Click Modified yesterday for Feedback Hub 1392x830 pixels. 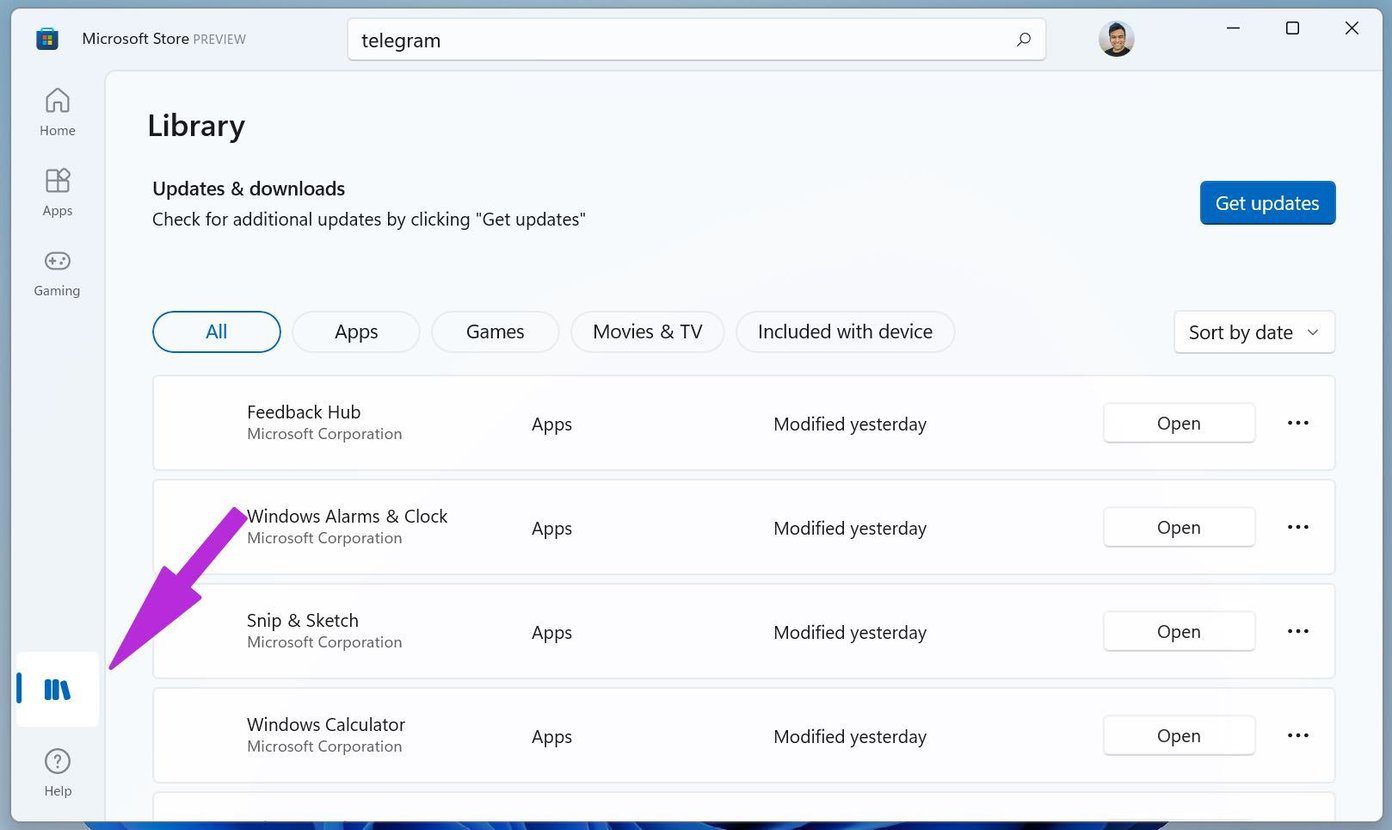[850, 424]
